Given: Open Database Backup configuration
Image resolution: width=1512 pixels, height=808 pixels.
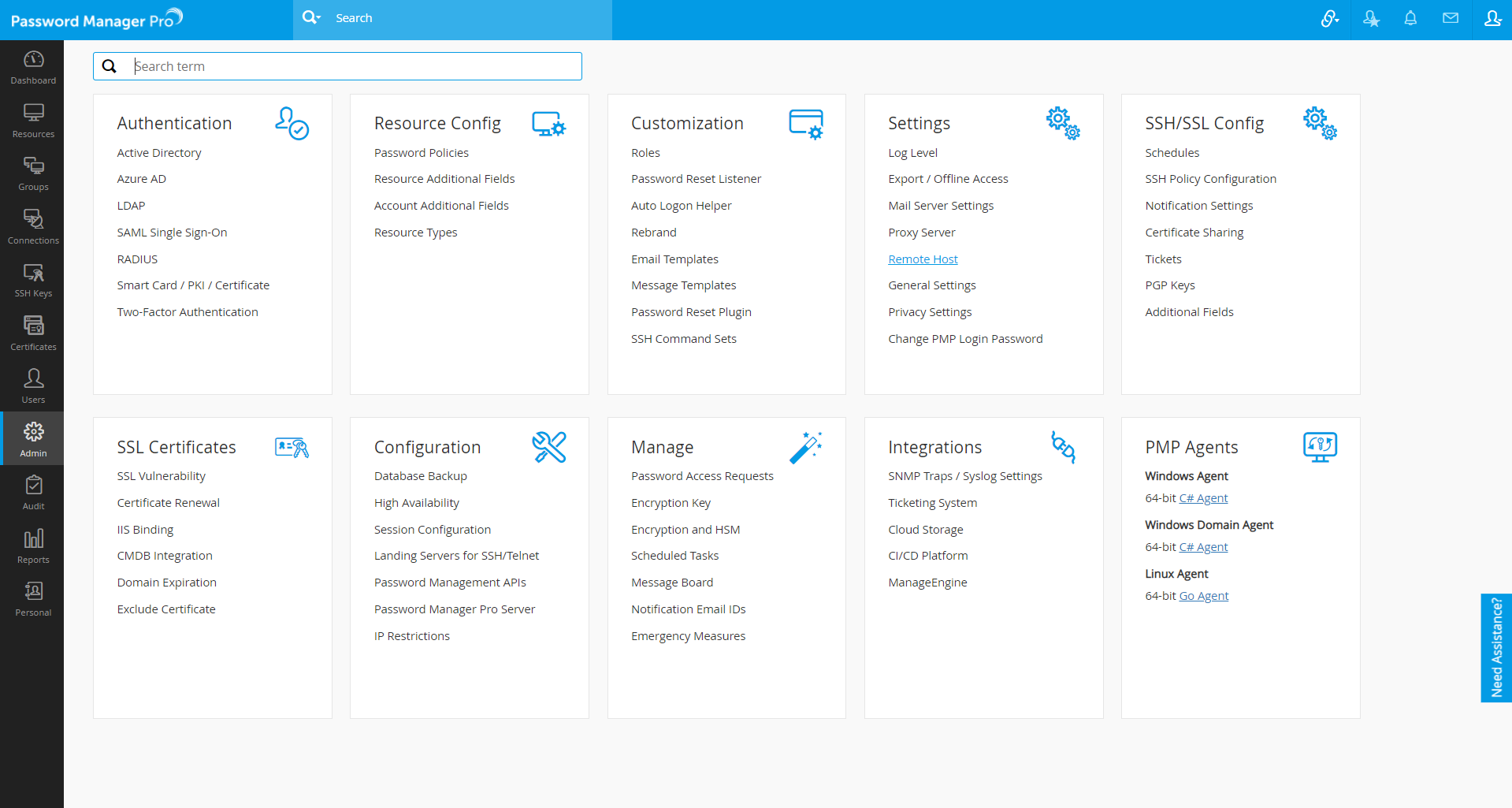Looking at the screenshot, I should pos(420,476).
